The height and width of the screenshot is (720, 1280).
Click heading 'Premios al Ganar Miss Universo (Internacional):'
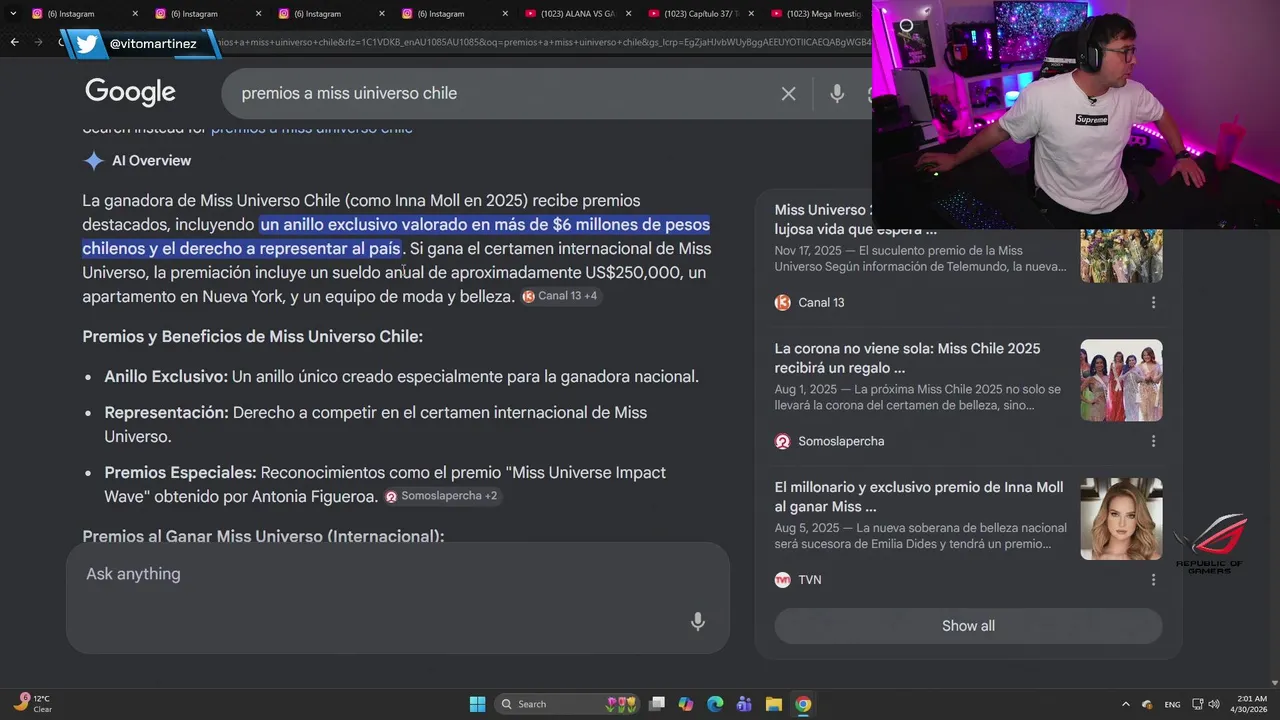pyautogui.click(x=263, y=536)
